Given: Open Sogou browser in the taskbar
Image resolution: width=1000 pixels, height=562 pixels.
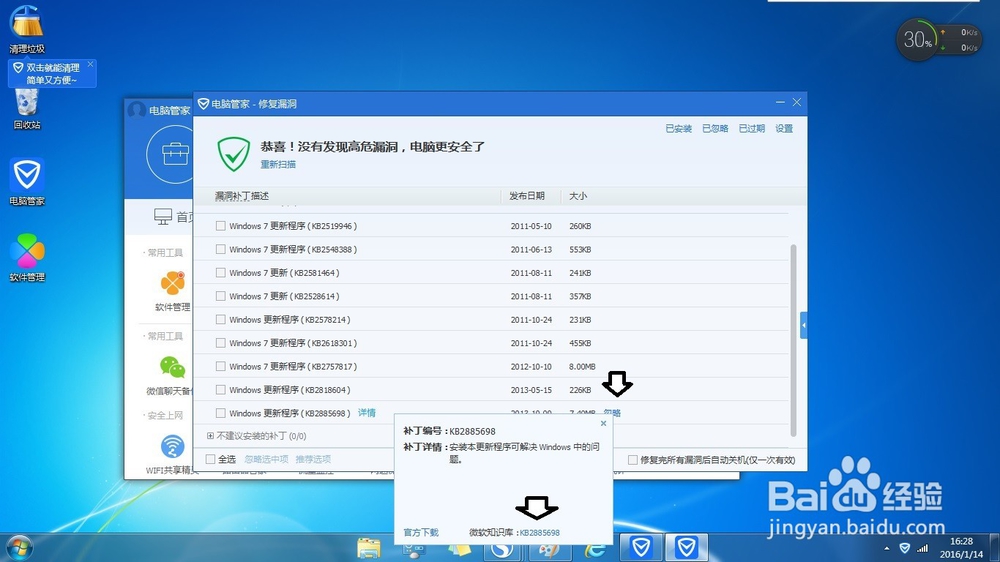Looking at the screenshot, I should [502, 549].
